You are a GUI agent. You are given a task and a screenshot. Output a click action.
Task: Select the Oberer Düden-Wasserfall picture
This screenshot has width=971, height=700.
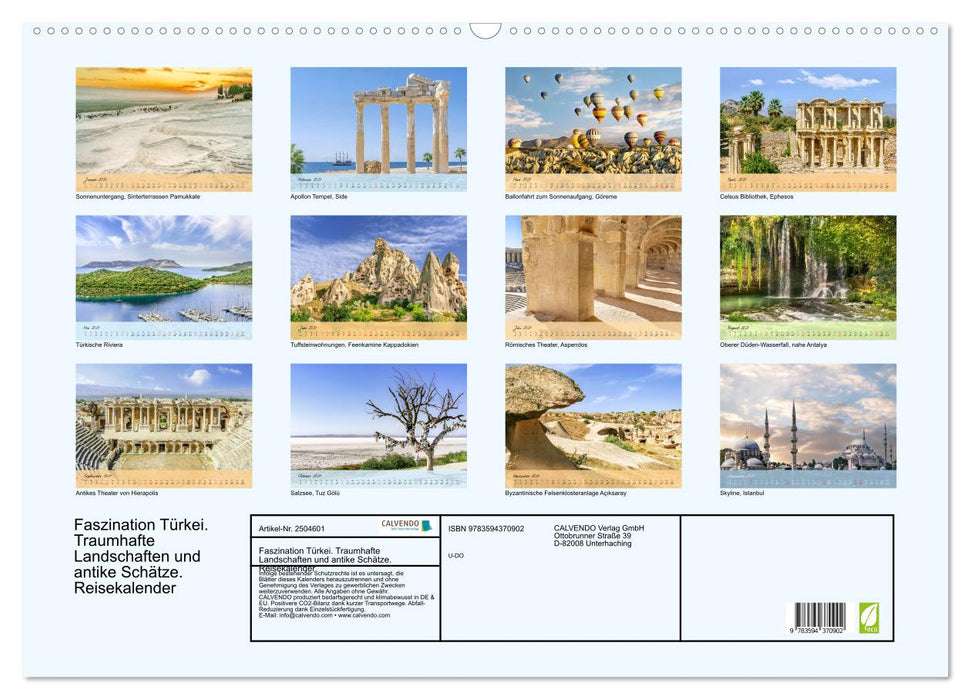coord(808,277)
